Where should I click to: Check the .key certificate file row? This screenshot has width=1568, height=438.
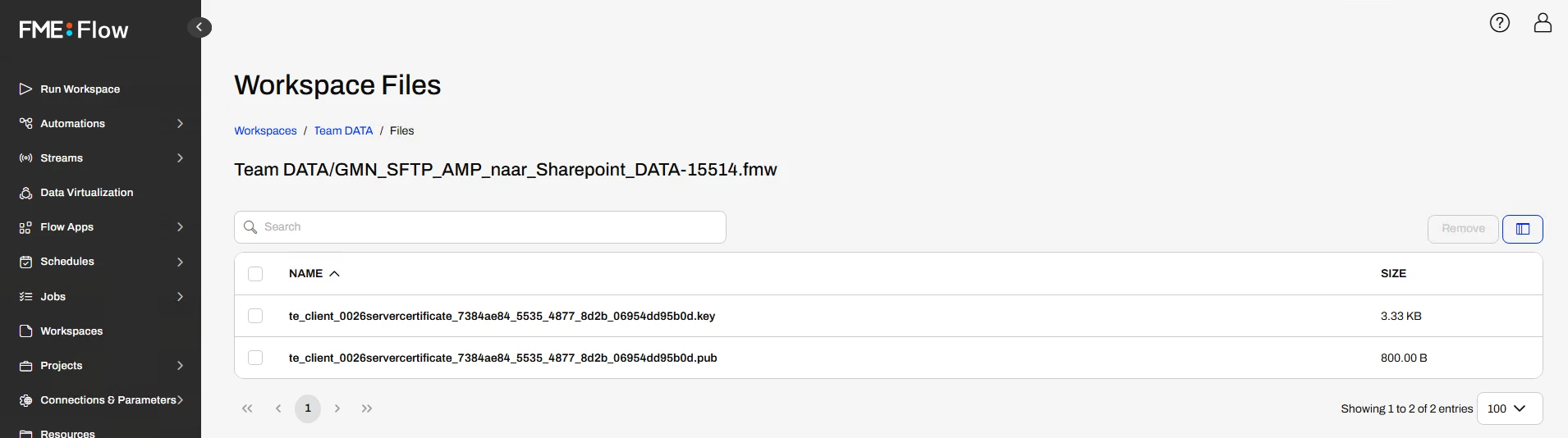click(255, 316)
